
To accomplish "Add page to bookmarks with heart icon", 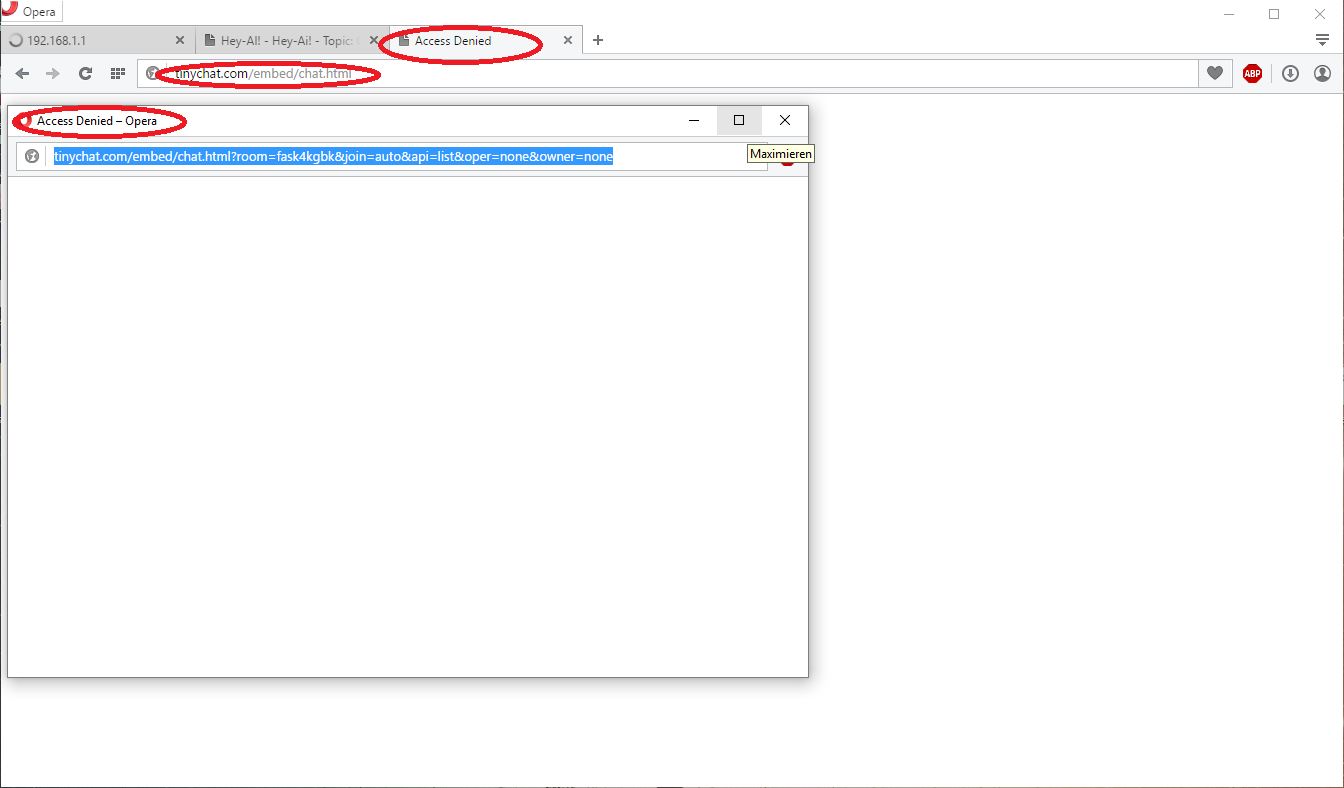I will click(x=1214, y=73).
